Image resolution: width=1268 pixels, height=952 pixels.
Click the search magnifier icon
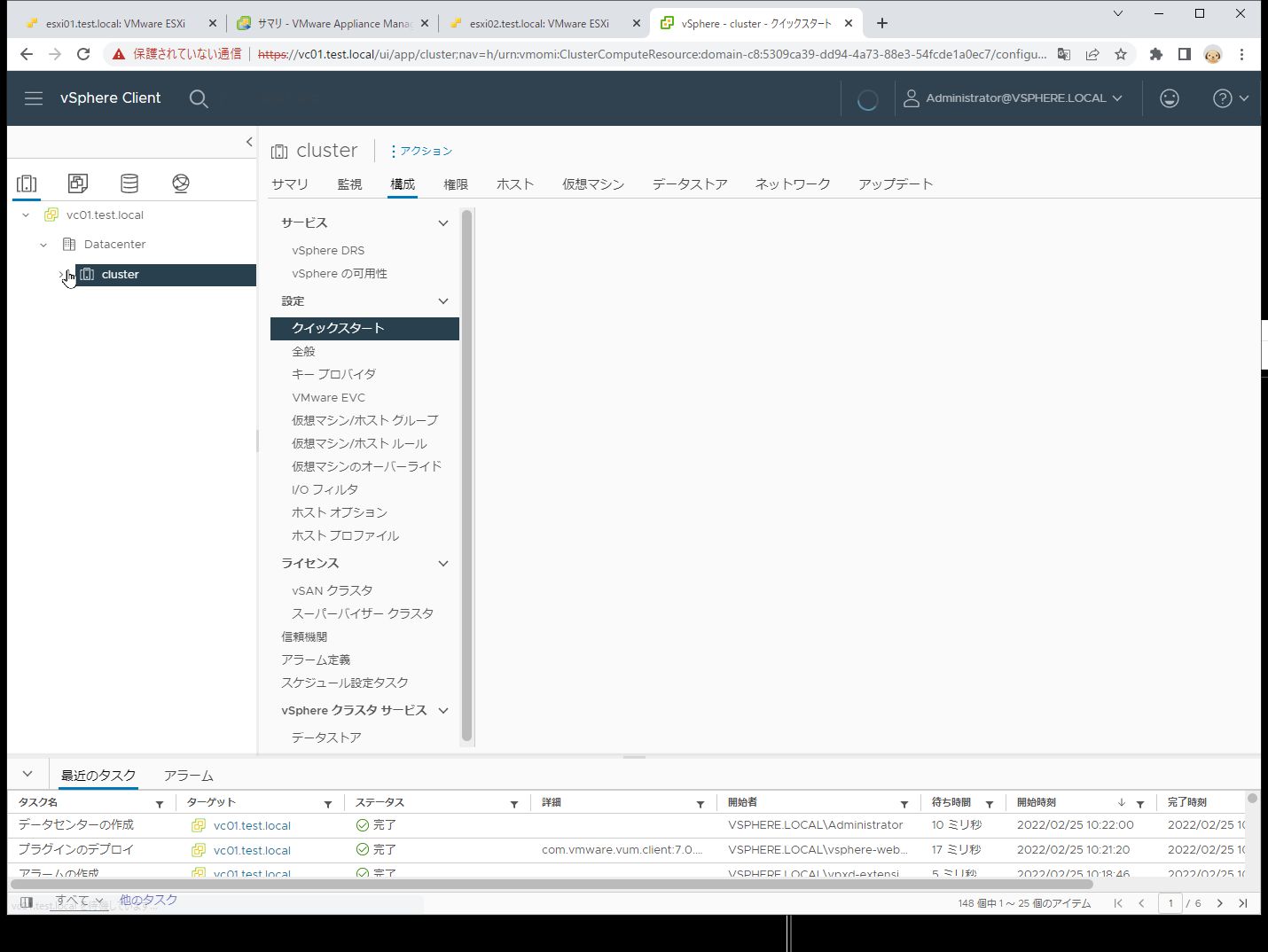coord(199,98)
